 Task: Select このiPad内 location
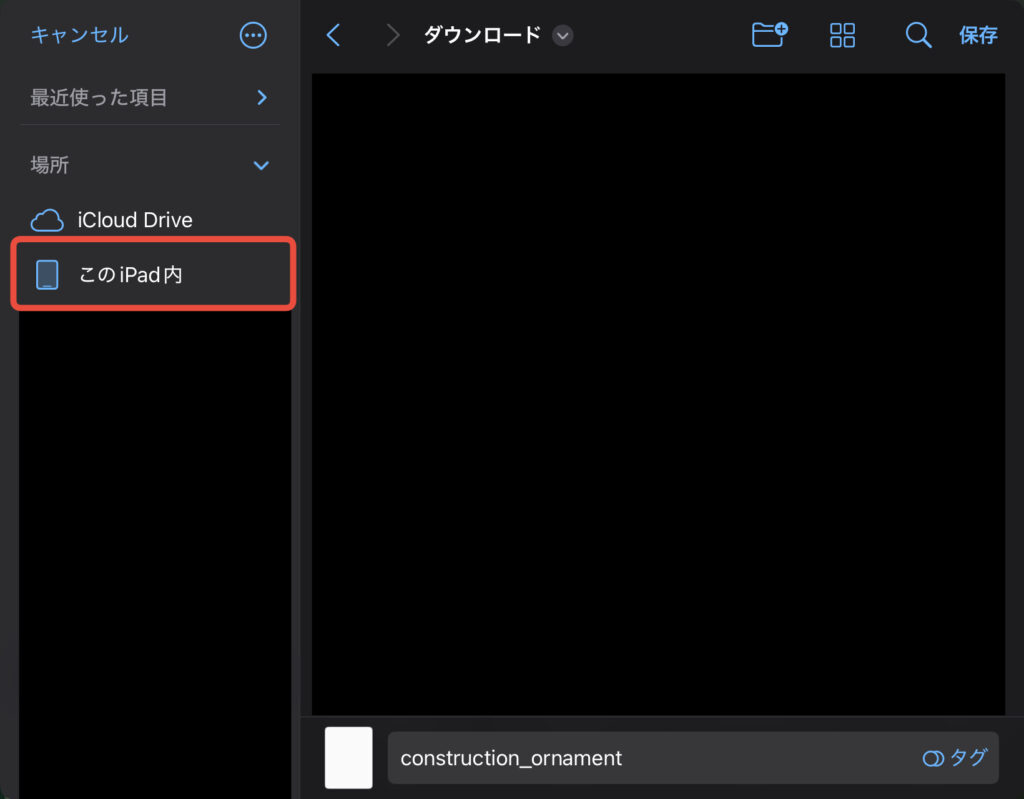131,275
